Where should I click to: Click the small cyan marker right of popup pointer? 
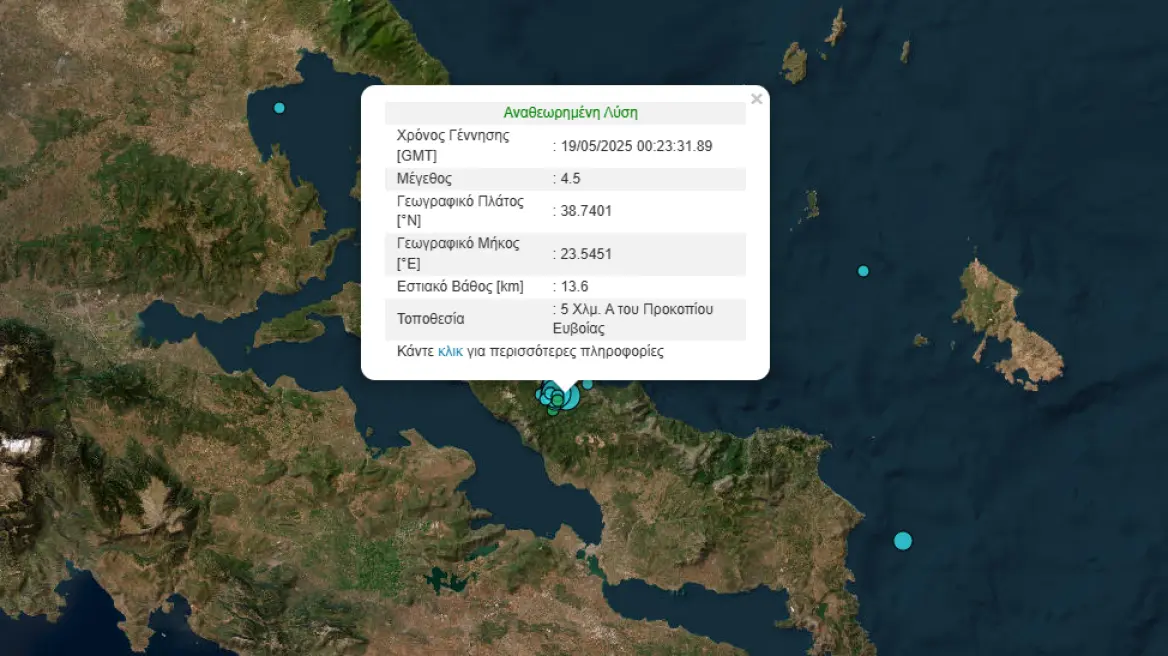point(588,384)
